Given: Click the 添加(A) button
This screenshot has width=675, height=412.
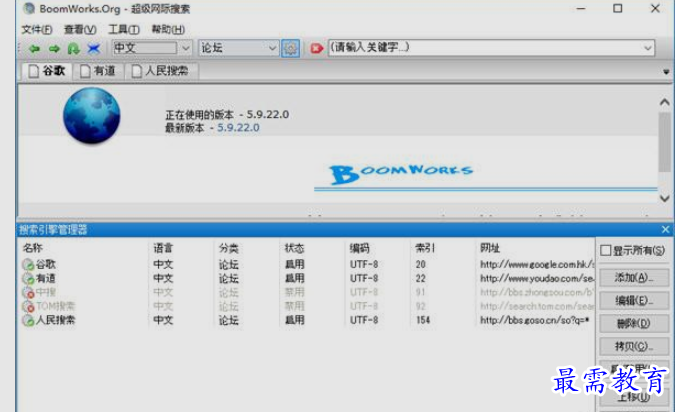Looking at the screenshot, I should tap(634, 278).
